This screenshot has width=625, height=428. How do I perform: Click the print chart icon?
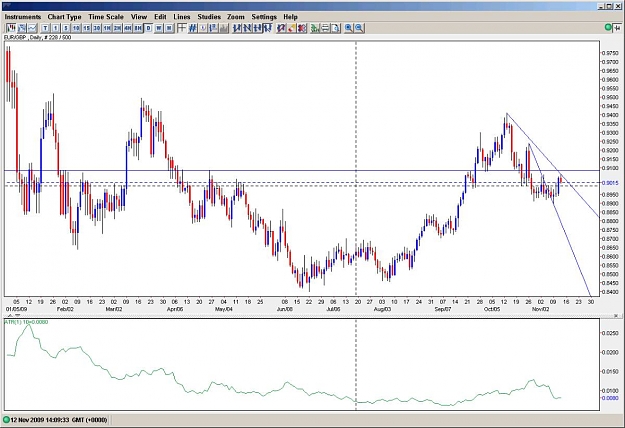[x=325, y=28]
